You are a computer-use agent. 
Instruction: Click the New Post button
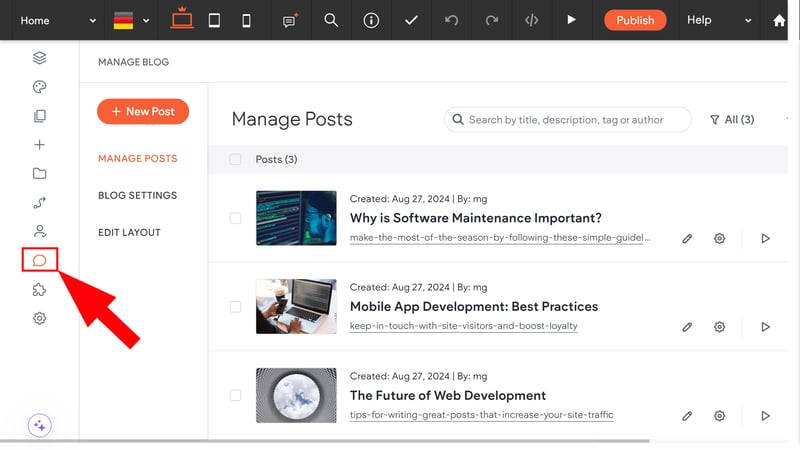tap(143, 111)
